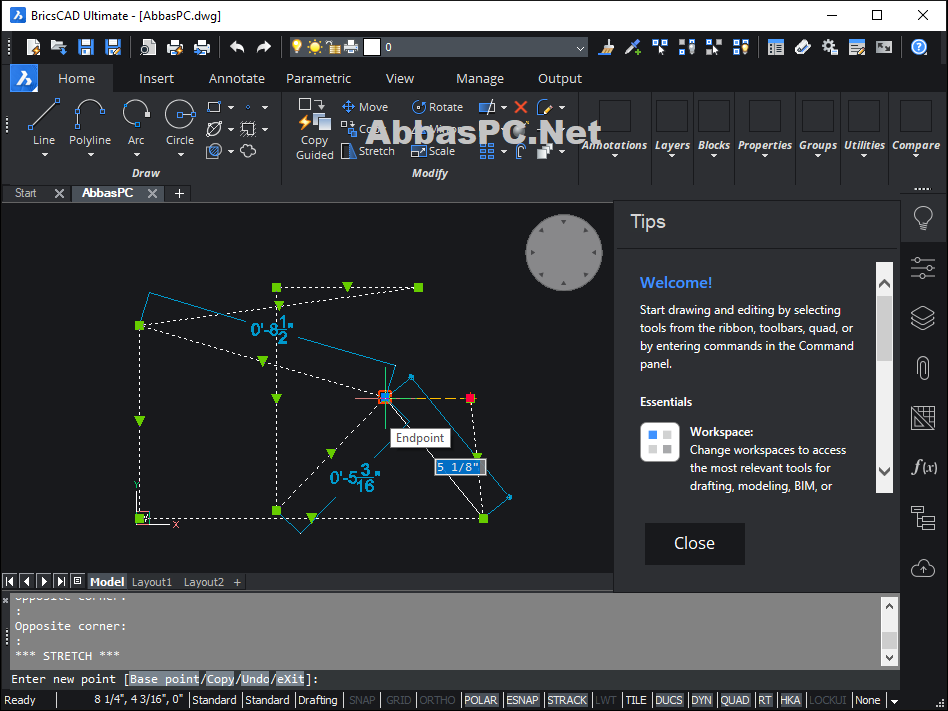Click the 5 1/8" dynamic input field
Image resolution: width=948 pixels, height=711 pixels.
(460, 467)
